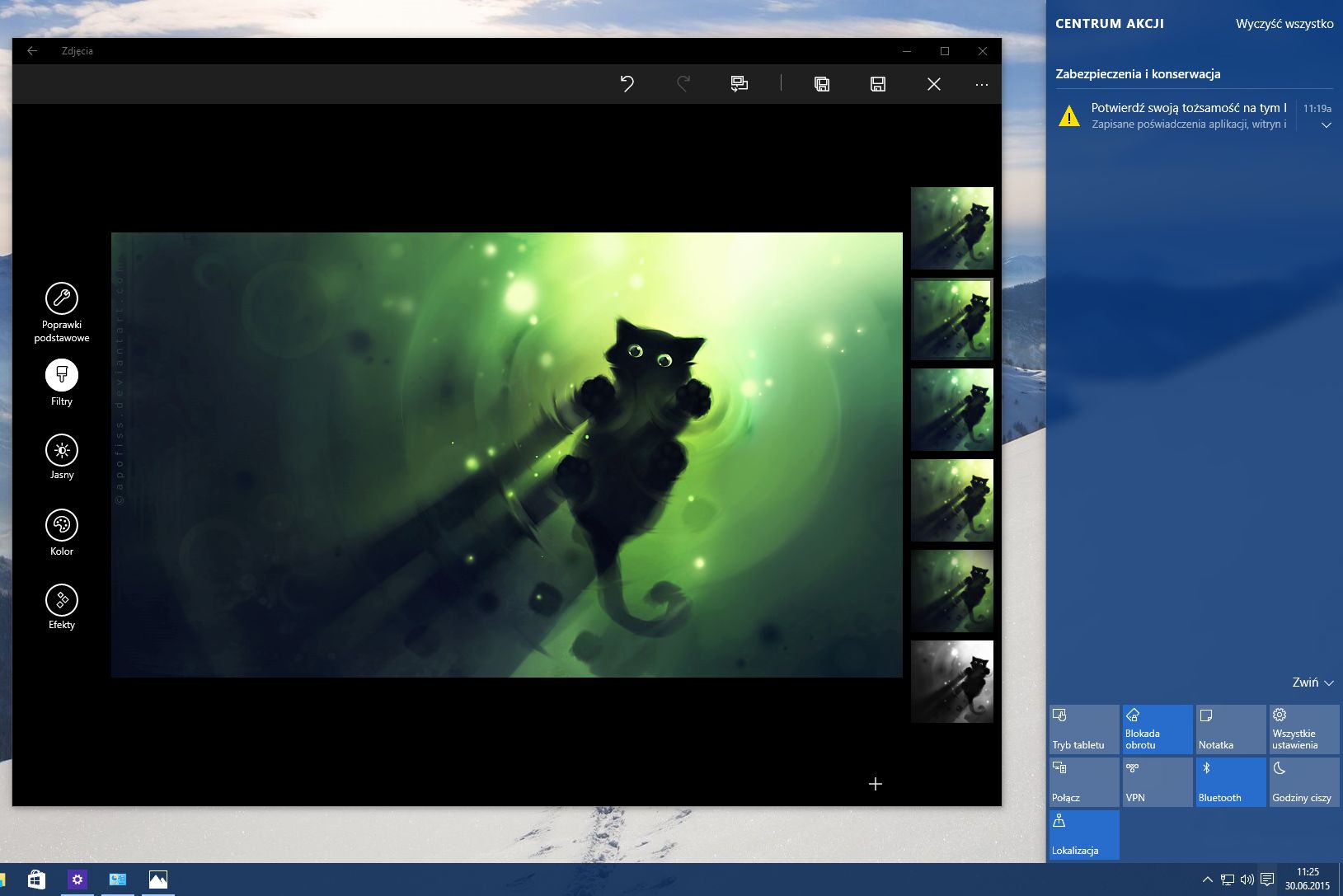The width and height of the screenshot is (1343, 896).
Task: Minimize the Zdjęcia window
Action: (907, 51)
